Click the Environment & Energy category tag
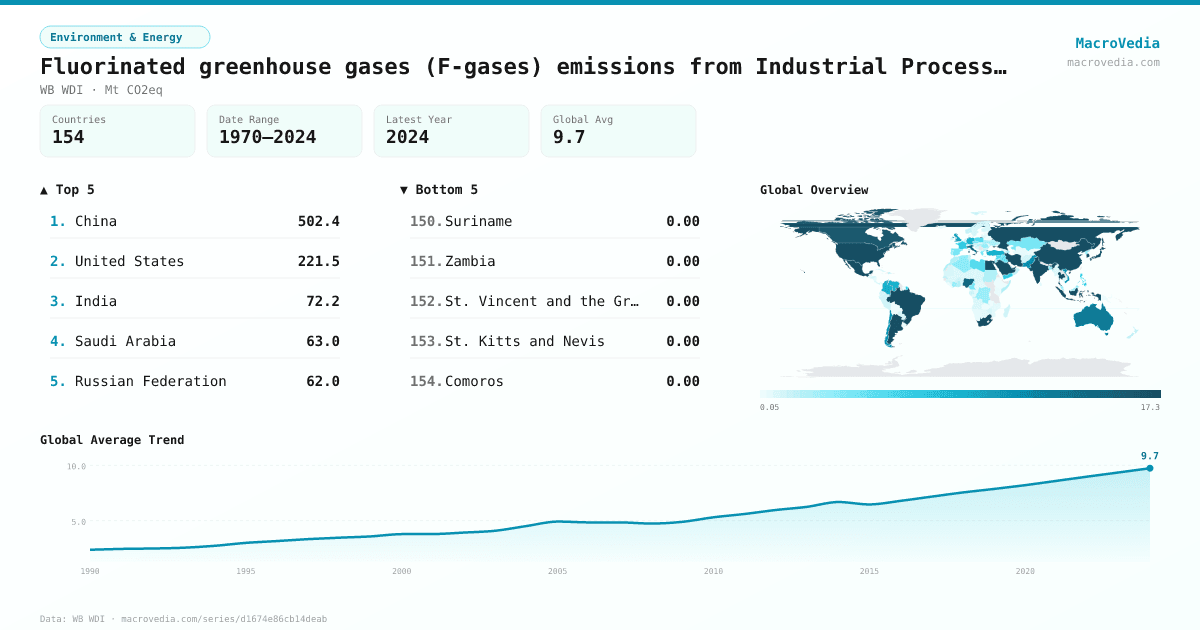Image resolution: width=1200 pixels, height=630 pixels. [x=124, y=37]
